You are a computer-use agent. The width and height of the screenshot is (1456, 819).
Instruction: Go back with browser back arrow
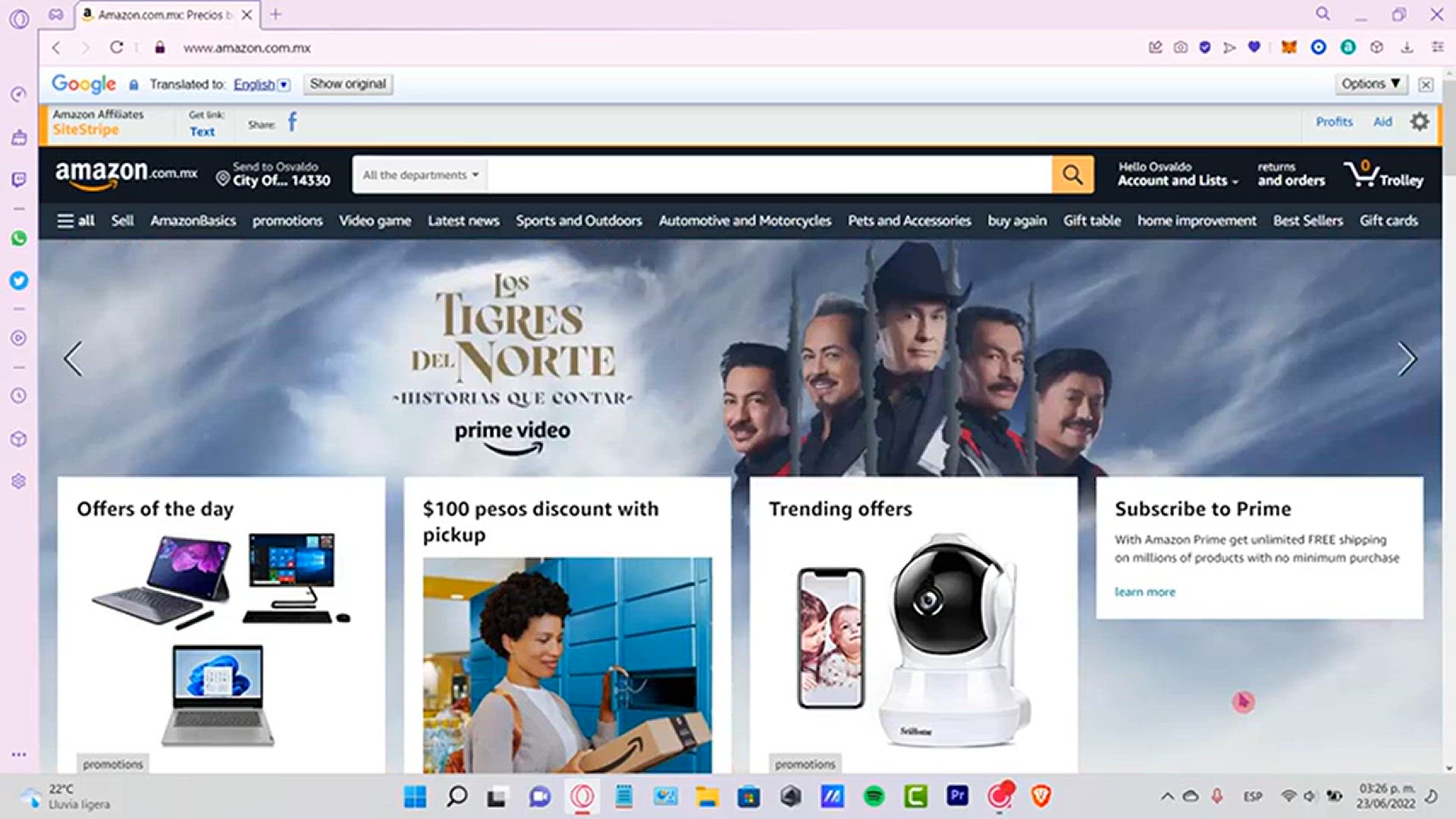56,48
